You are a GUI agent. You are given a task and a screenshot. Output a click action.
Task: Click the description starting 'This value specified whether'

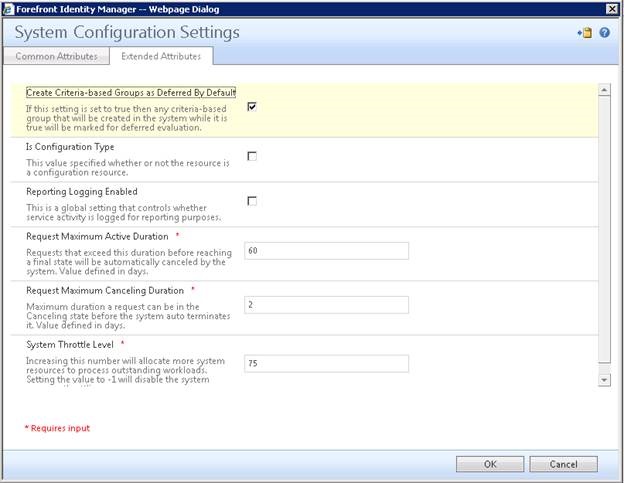tap(128, 167)
